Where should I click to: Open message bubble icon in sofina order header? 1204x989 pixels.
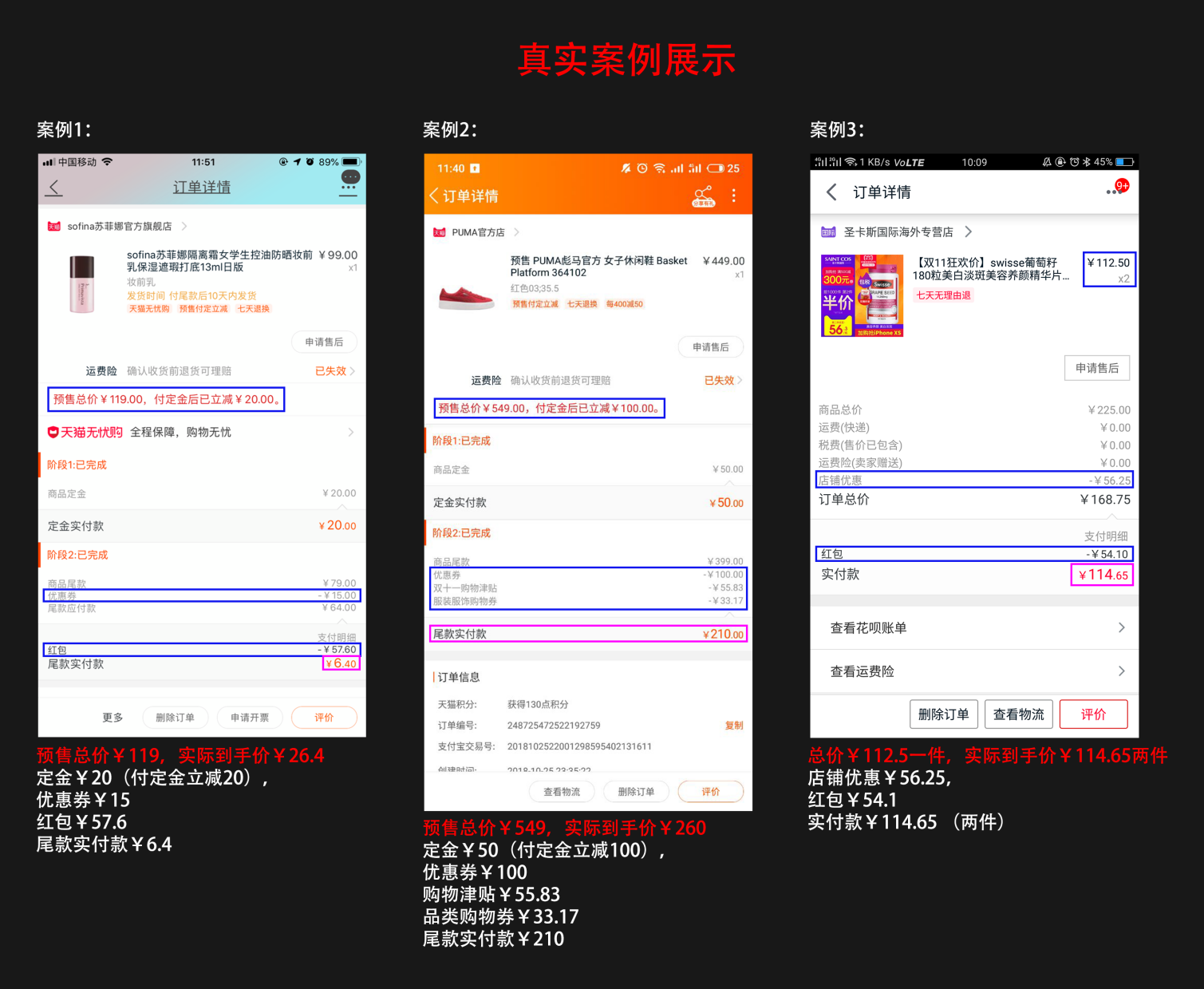349,180
